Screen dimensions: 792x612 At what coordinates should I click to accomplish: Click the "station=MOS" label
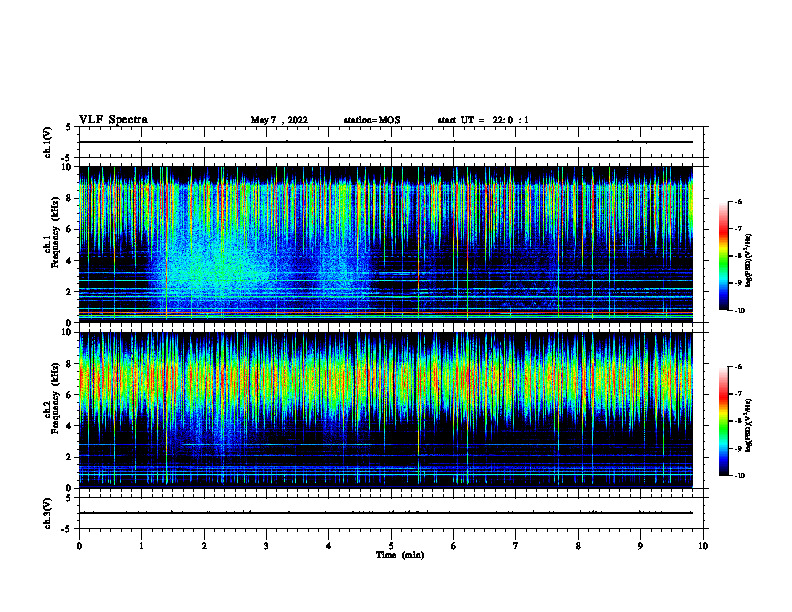point(372,120)
